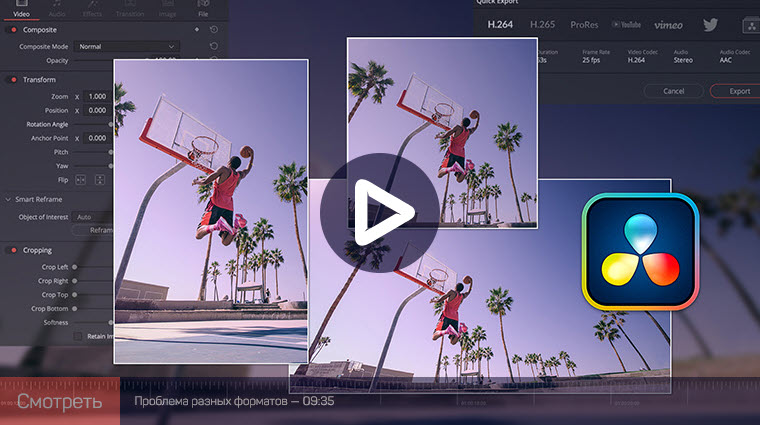This screenshot has width=760, height=425.
Task: Toggle the Cropping section enable dot
Action: 14,250
